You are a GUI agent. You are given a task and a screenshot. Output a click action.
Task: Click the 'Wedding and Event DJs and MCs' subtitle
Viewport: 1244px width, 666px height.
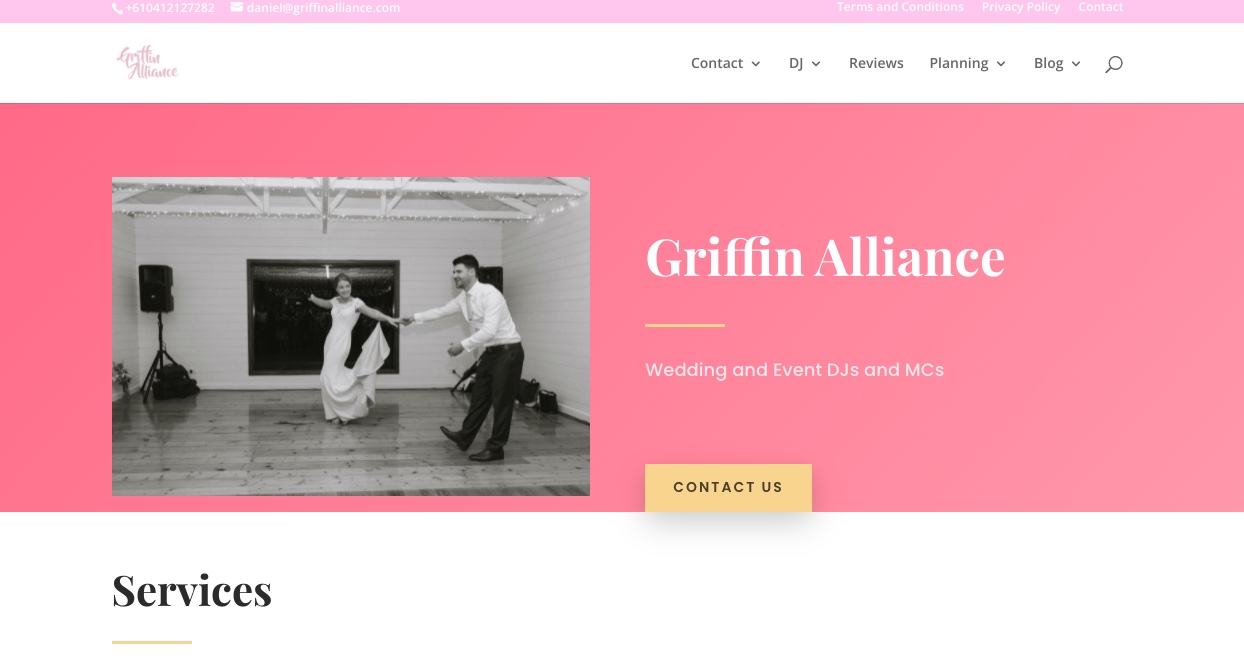point(795,370)
